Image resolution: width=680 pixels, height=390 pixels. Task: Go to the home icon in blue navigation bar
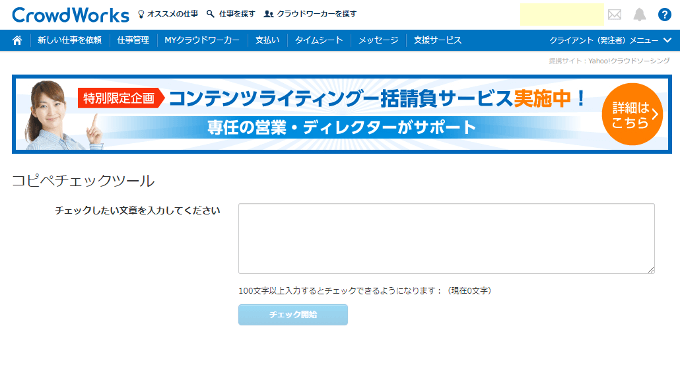[17, 40]
